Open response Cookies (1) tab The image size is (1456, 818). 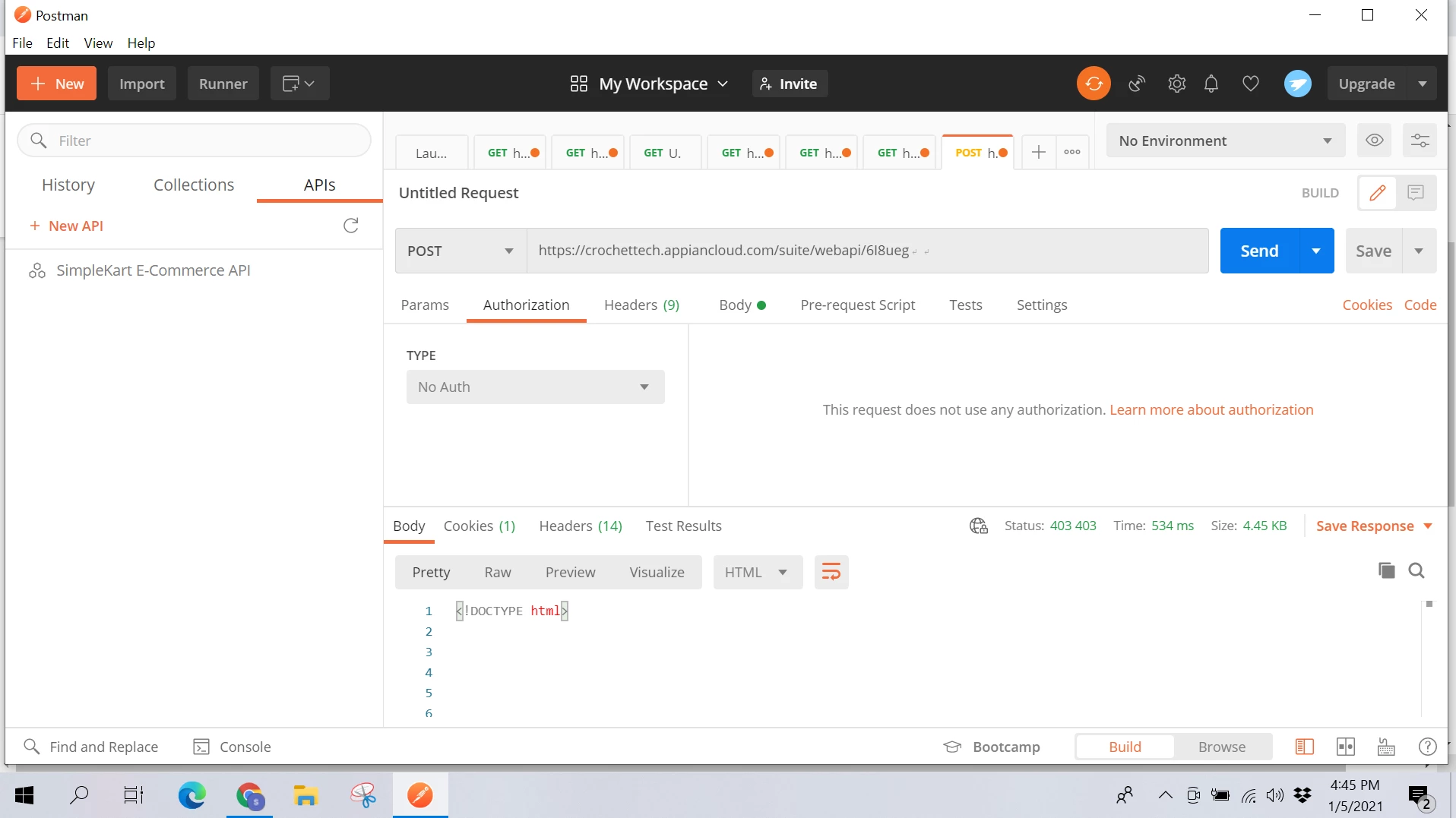tap(479, 526)
